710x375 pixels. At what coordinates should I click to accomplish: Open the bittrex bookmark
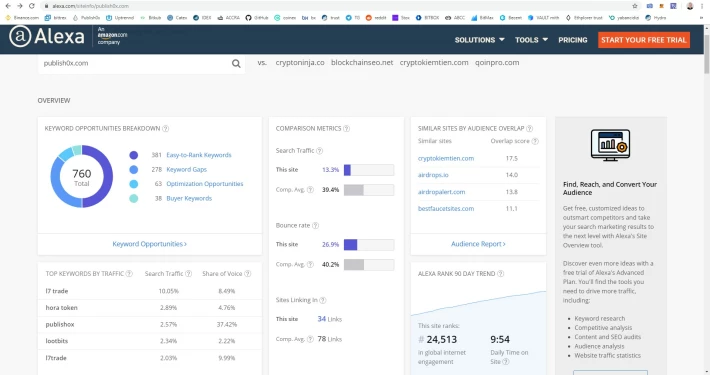55,18
